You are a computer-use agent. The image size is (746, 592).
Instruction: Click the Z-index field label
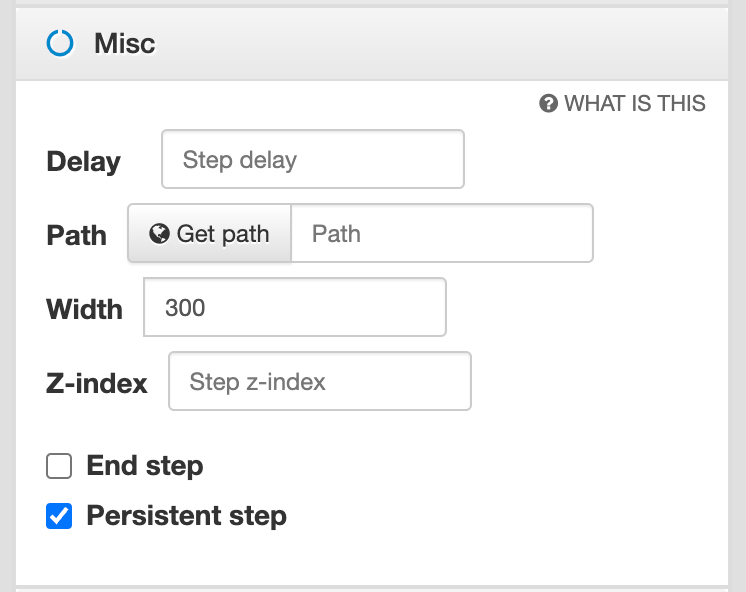click(x=97, y=384)
